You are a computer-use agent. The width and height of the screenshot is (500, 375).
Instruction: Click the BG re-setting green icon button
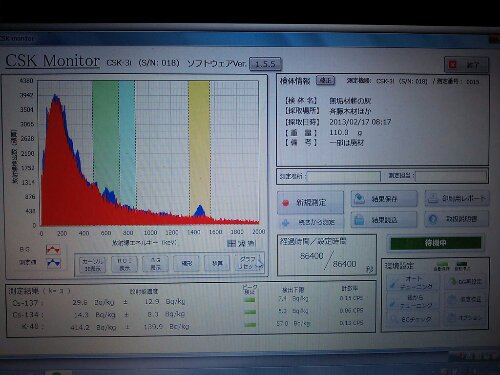465,282
